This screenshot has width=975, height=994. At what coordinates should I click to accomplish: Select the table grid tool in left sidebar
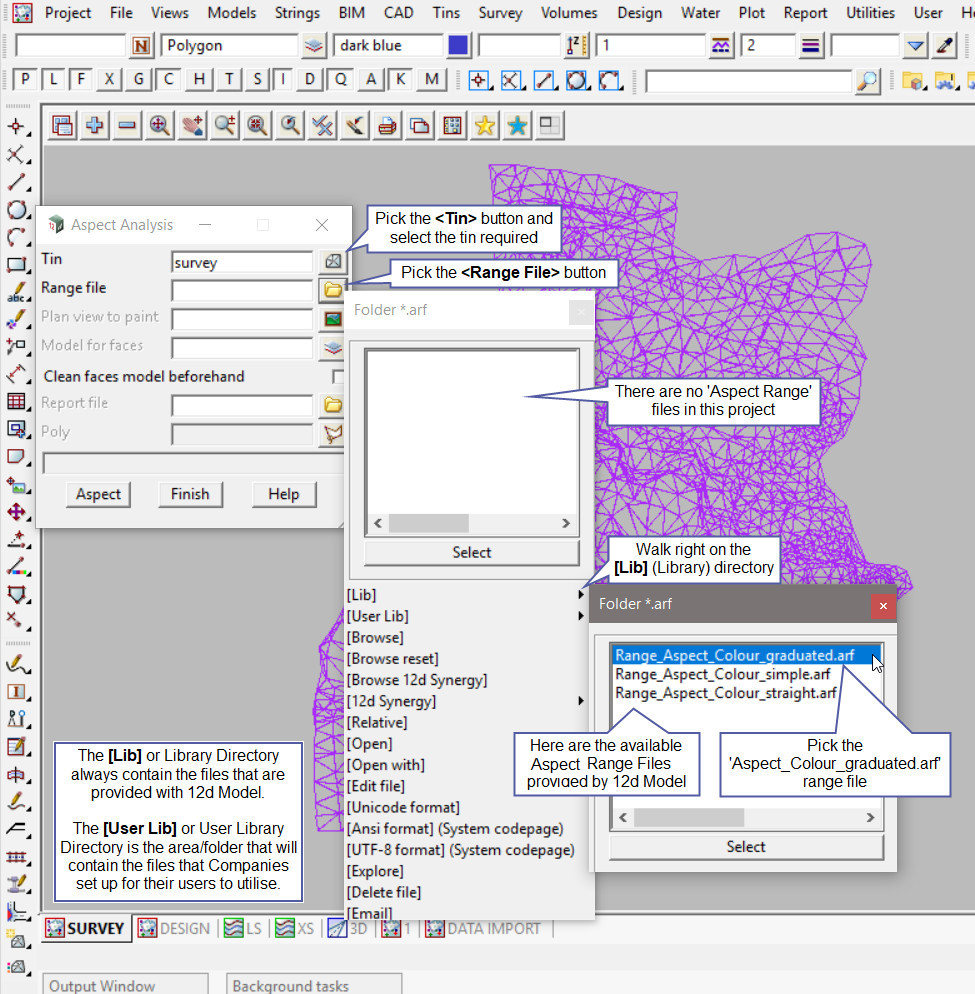(17, 401)
